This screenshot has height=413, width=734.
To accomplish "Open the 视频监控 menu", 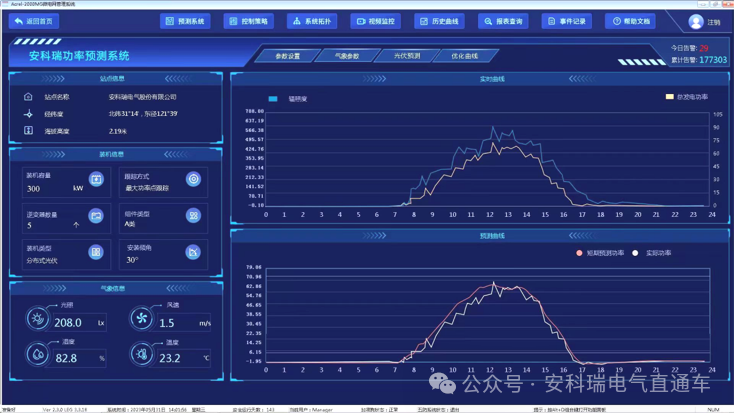I will [375, 21].
